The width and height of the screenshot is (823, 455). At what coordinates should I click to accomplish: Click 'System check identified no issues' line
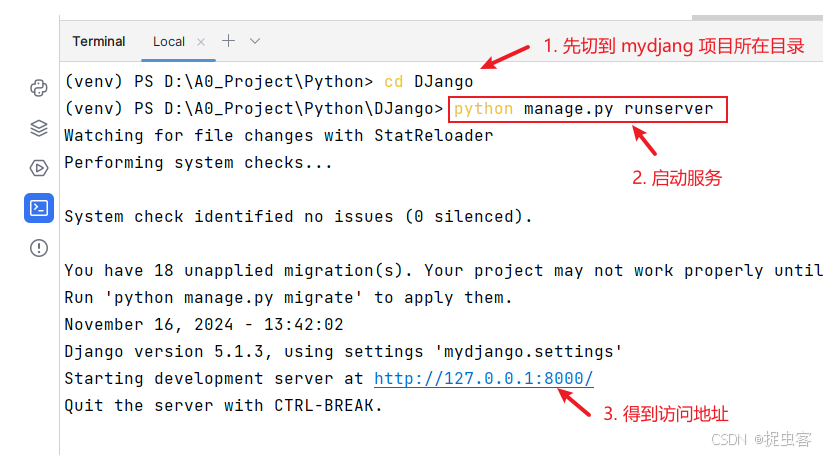pyautogui.click(x=298, y=217)
